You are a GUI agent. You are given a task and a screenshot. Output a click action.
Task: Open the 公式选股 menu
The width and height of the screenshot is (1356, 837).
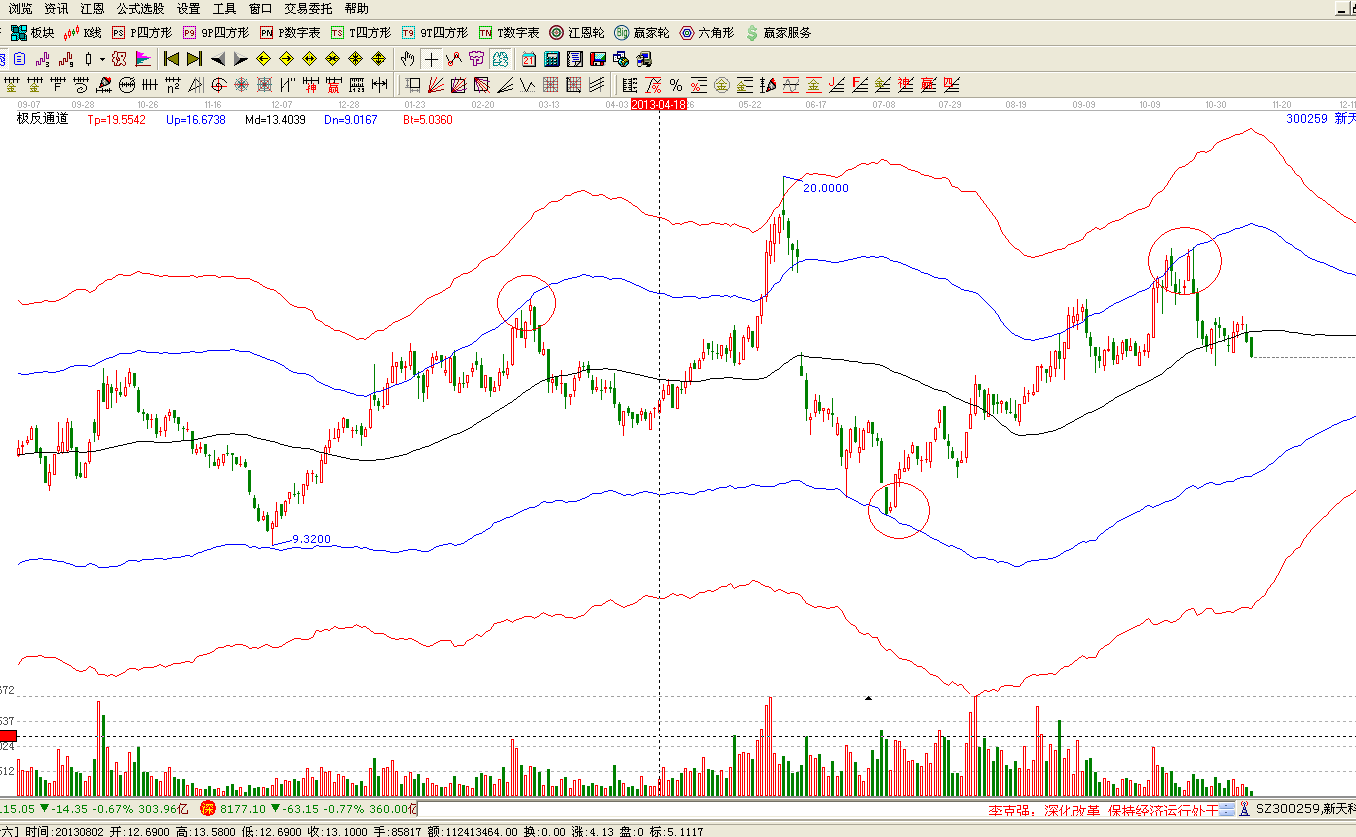click(140, 8)
